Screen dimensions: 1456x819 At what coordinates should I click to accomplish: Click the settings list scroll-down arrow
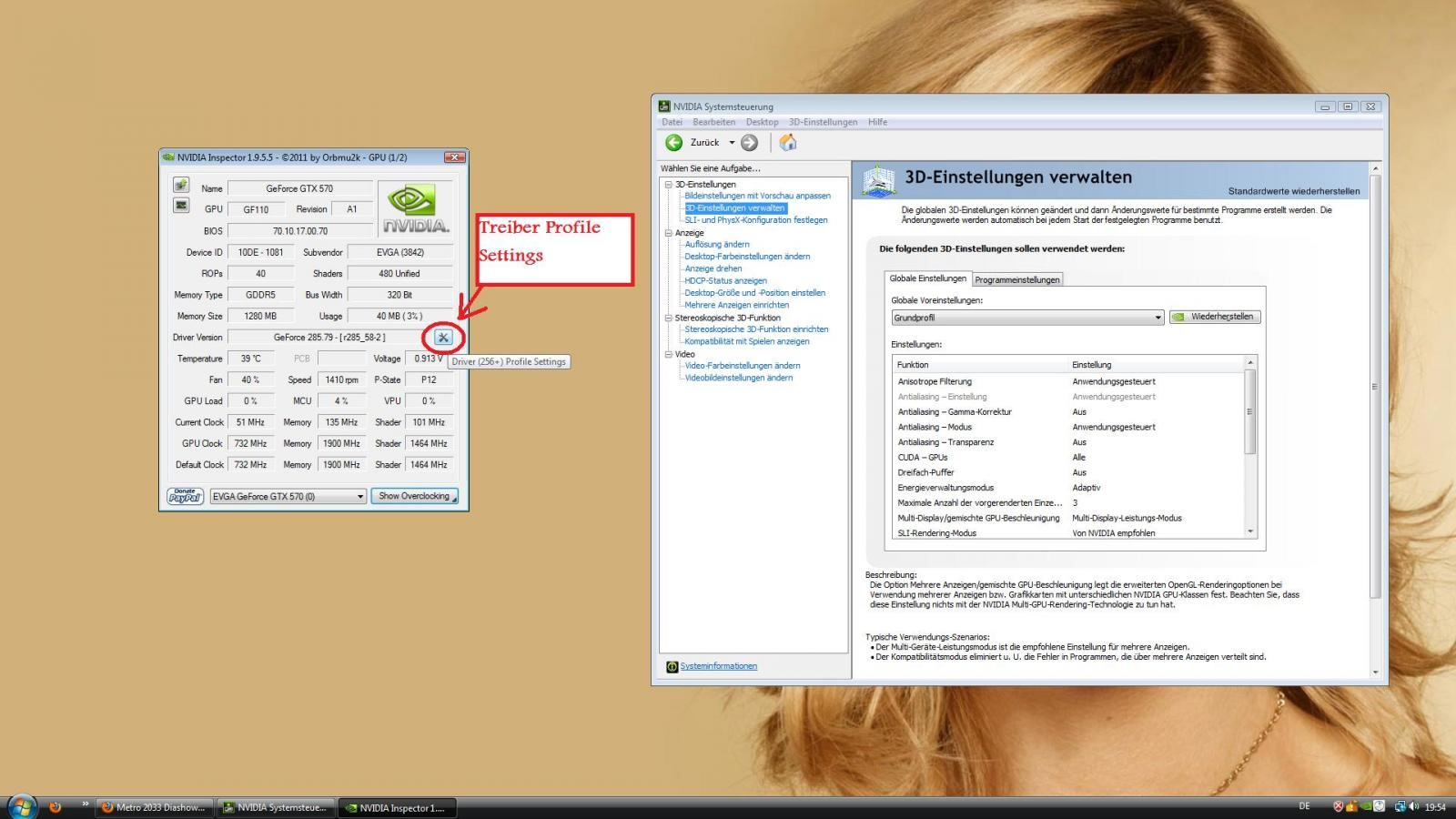1250,531
